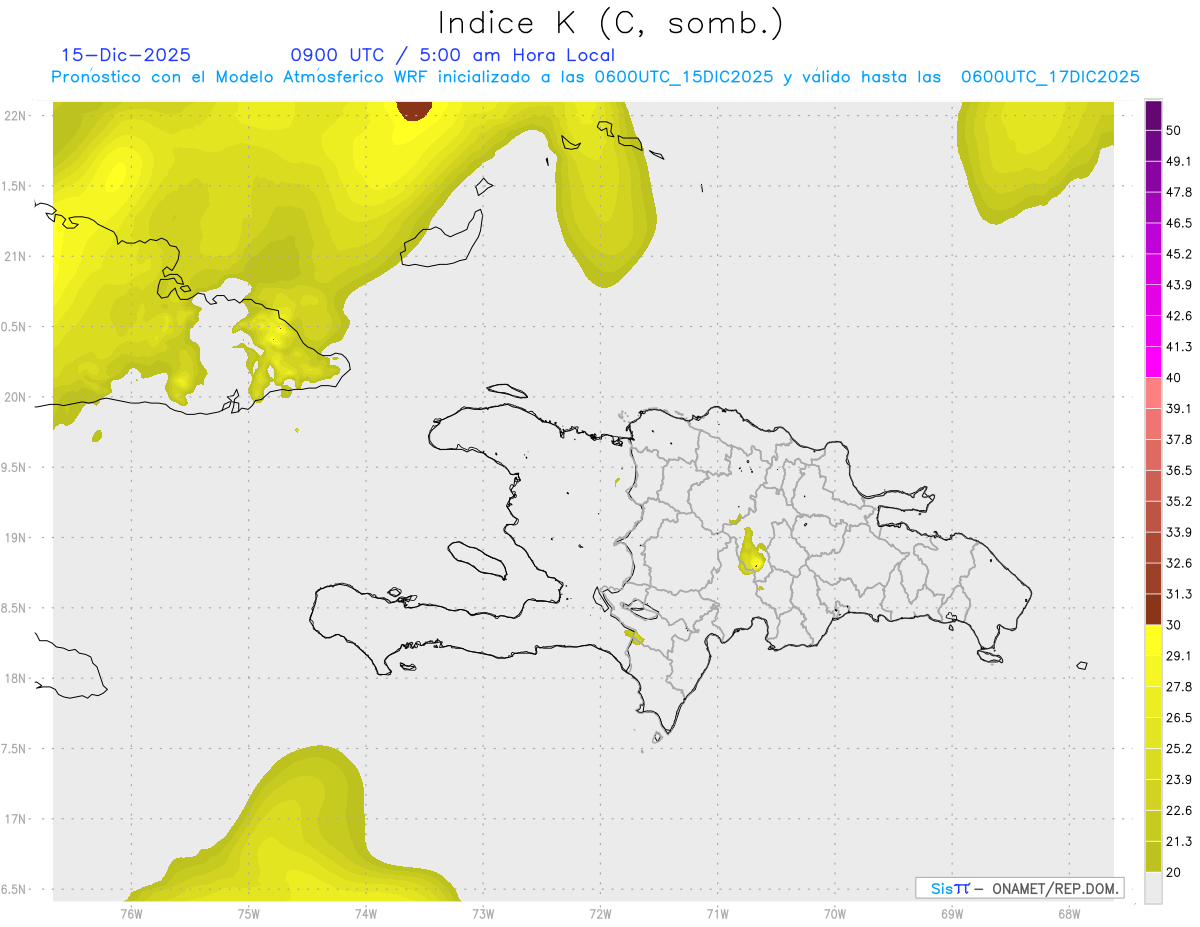
Task: Click the colorbar value '20'
Action: pyautogui.click(x=1174, y=873)
